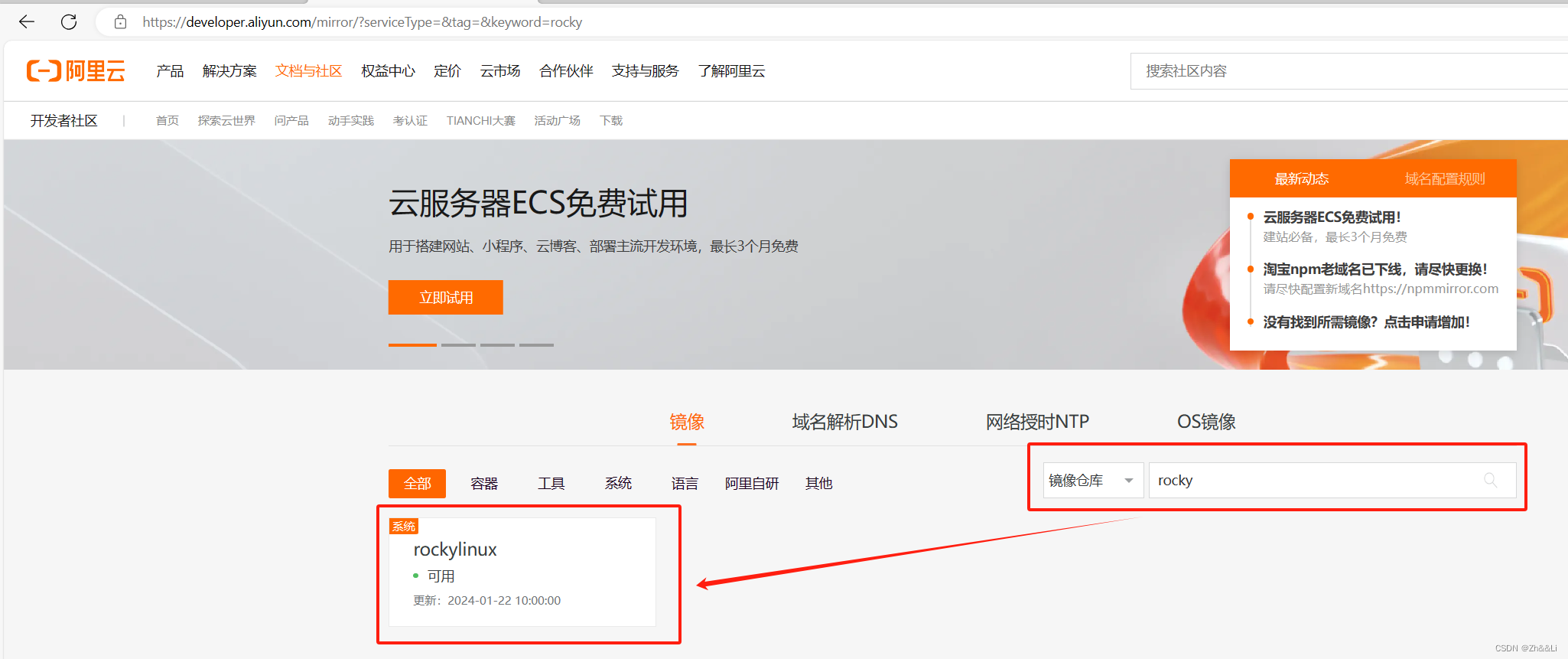Select the third banner carousel indicator

pos(497,345)
